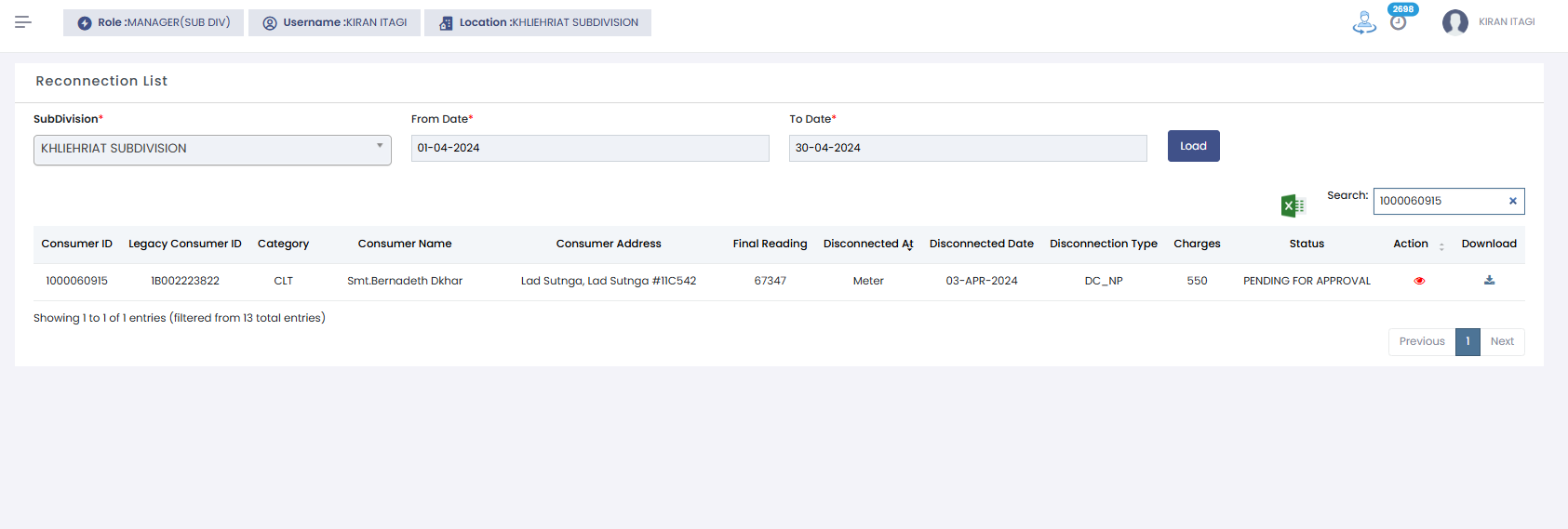Click the Username Kiran Itagi tab
Screen dimensions: 1568x529
(335, 22)
